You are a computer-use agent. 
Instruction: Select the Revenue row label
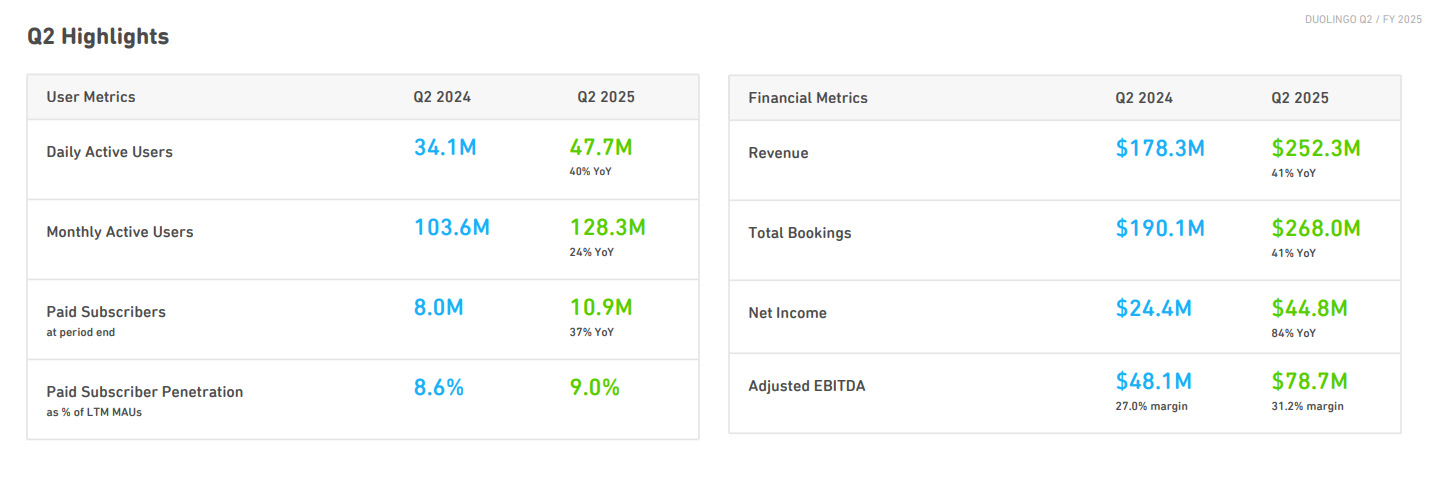pos(778,153)
